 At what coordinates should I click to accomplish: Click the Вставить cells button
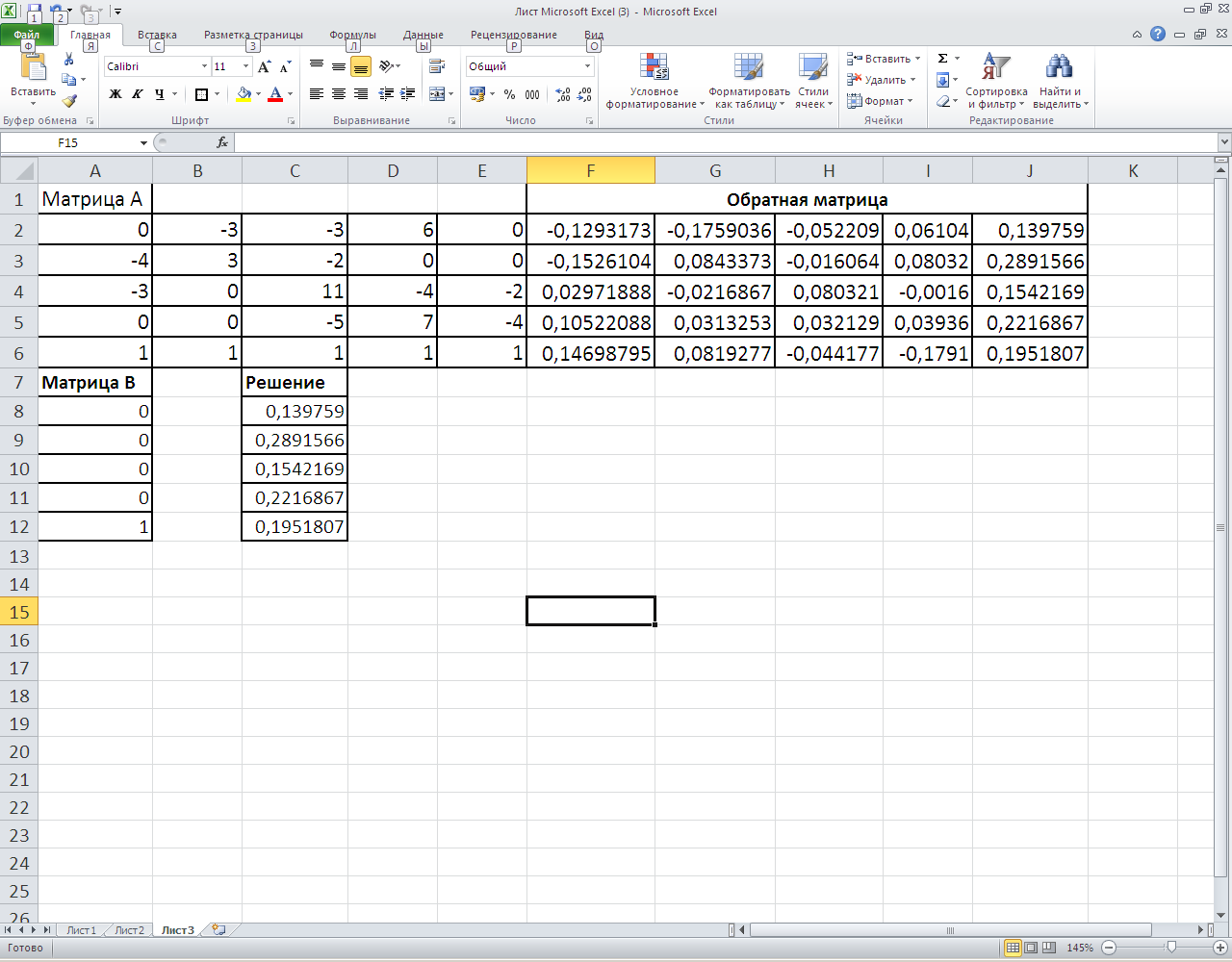pos(879,59)
